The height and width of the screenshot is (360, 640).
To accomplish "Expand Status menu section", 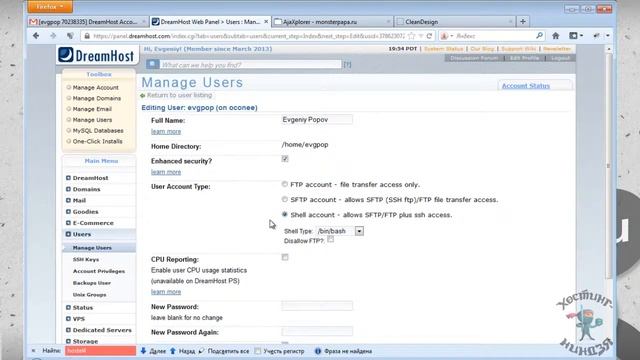I will (68, 308).
